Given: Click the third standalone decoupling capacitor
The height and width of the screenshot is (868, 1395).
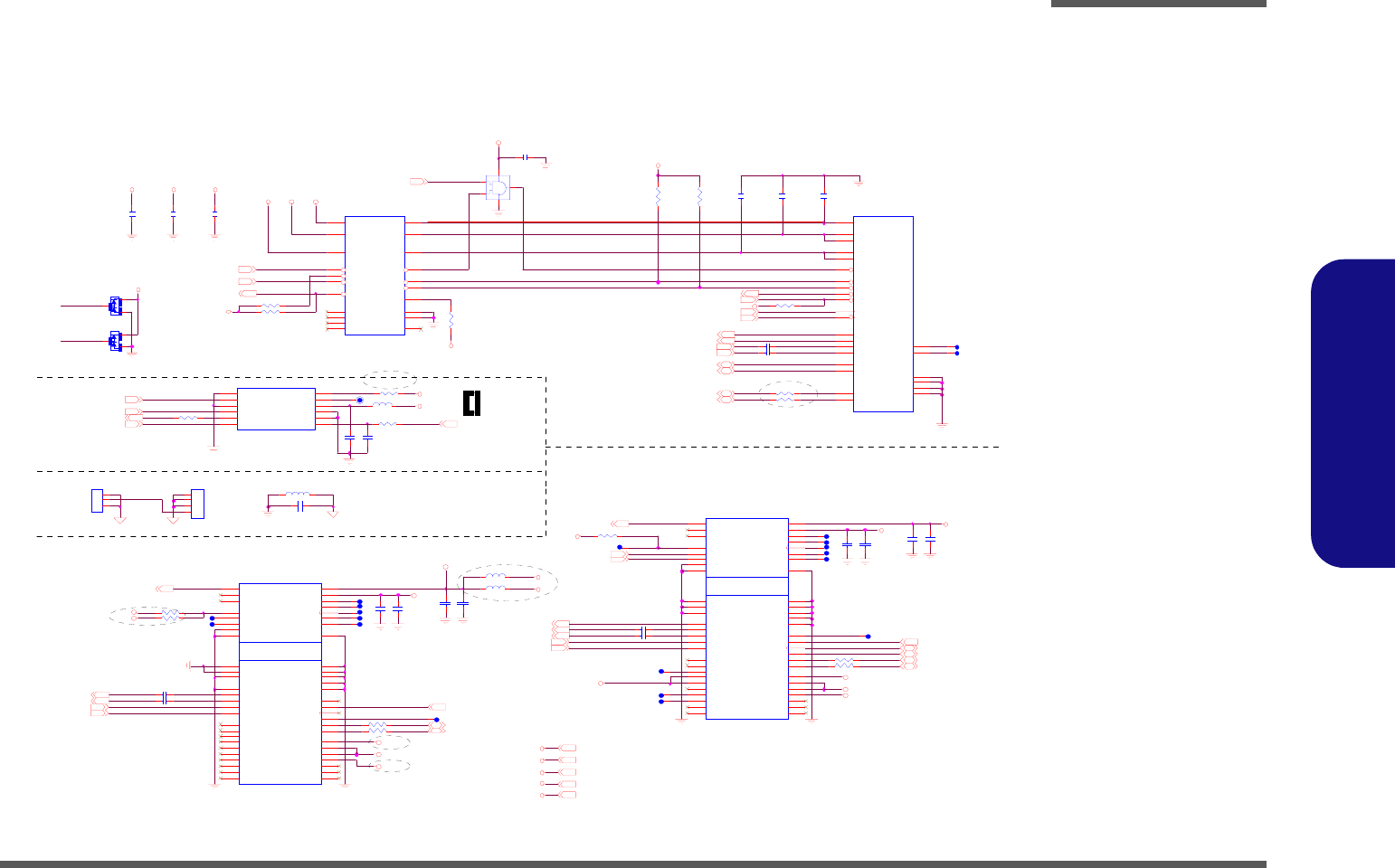Looking at the screenshot, I should tap(214, 213).
